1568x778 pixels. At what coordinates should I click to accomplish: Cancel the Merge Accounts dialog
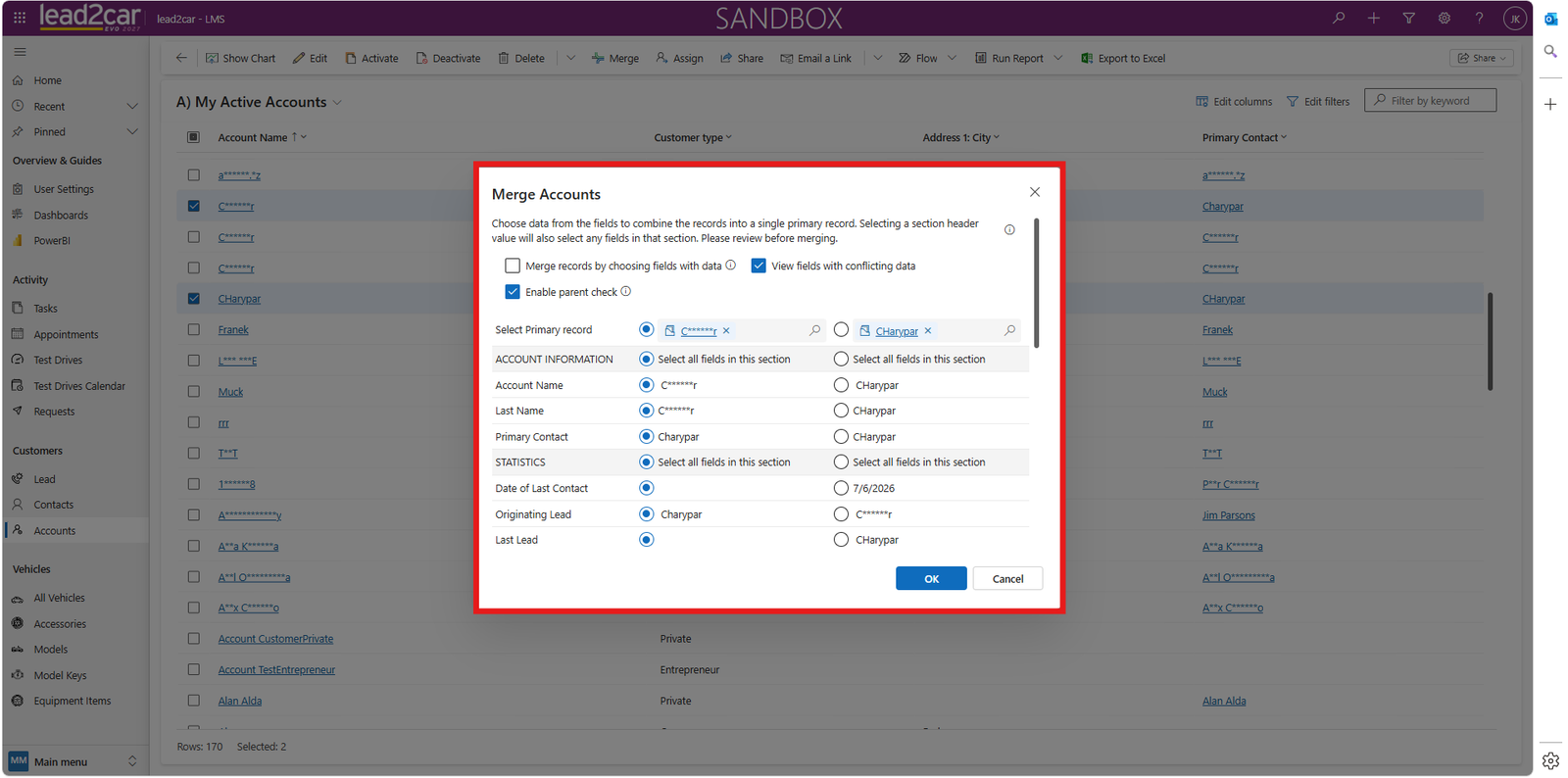point(1007,578)
